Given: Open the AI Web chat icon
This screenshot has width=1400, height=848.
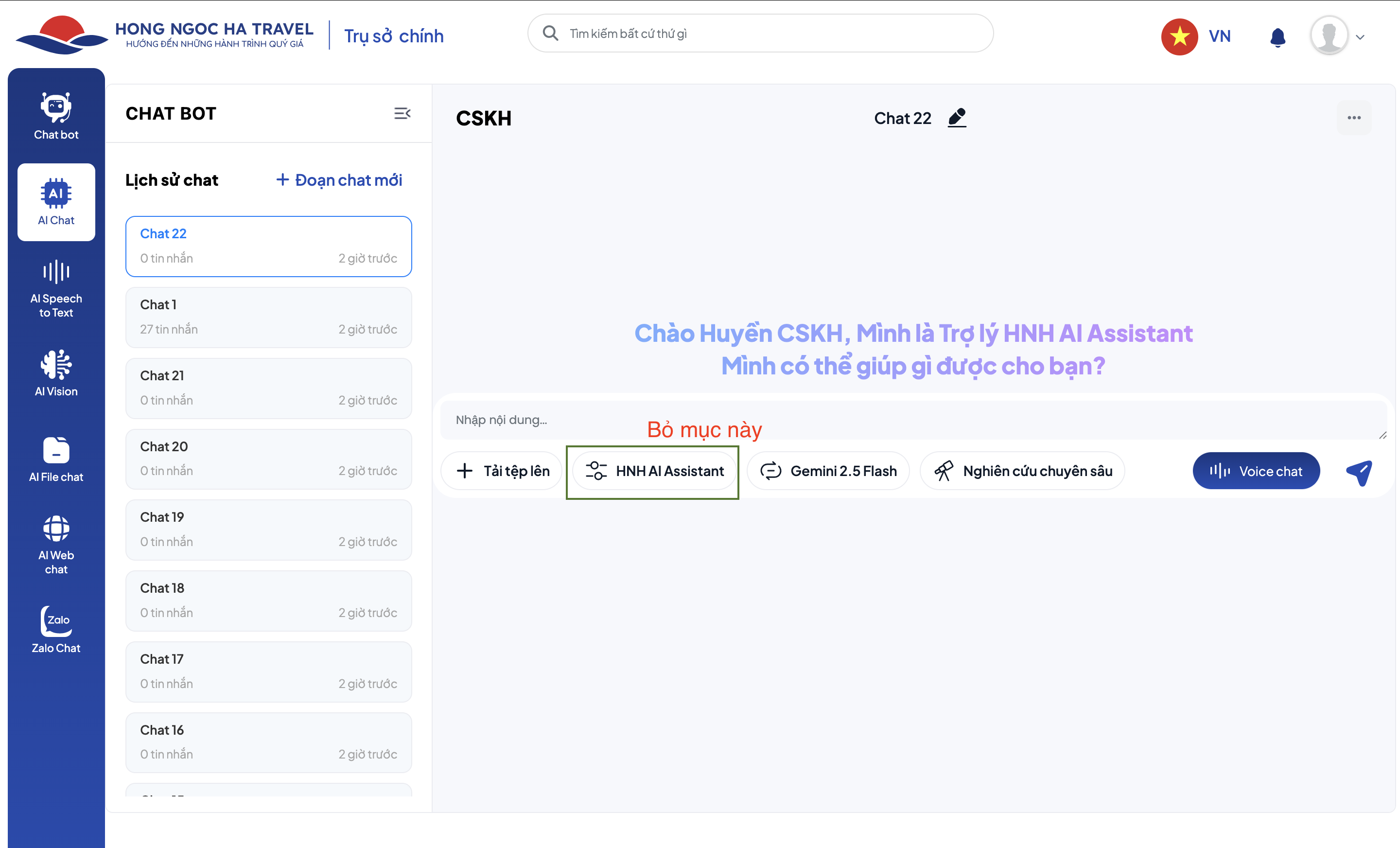Looking at the screenshot, I should click(56, 544).
